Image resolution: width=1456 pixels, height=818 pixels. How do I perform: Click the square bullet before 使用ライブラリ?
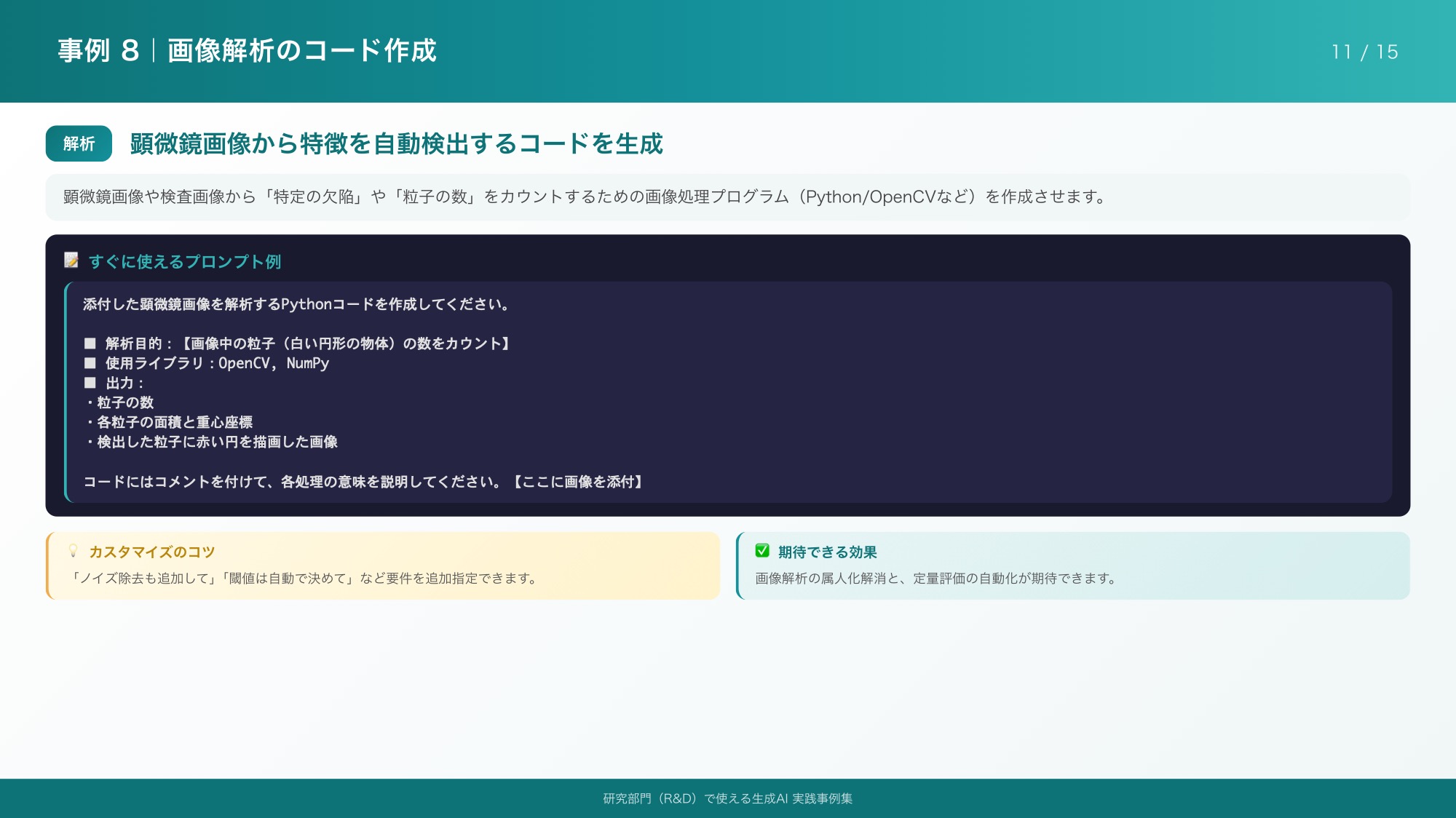pyautogui.click(x=90, y=362)
